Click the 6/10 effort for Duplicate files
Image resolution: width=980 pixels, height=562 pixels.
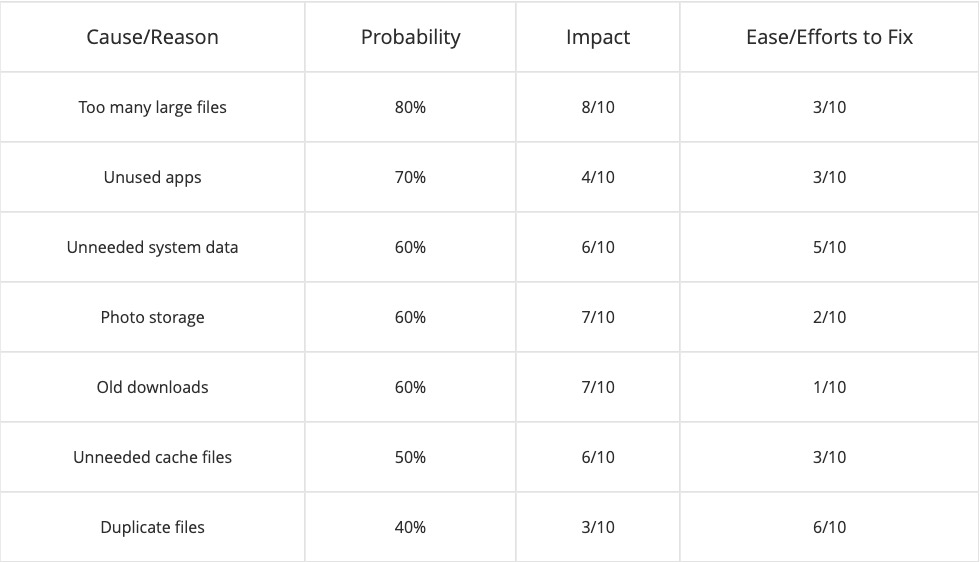[829, 527]
